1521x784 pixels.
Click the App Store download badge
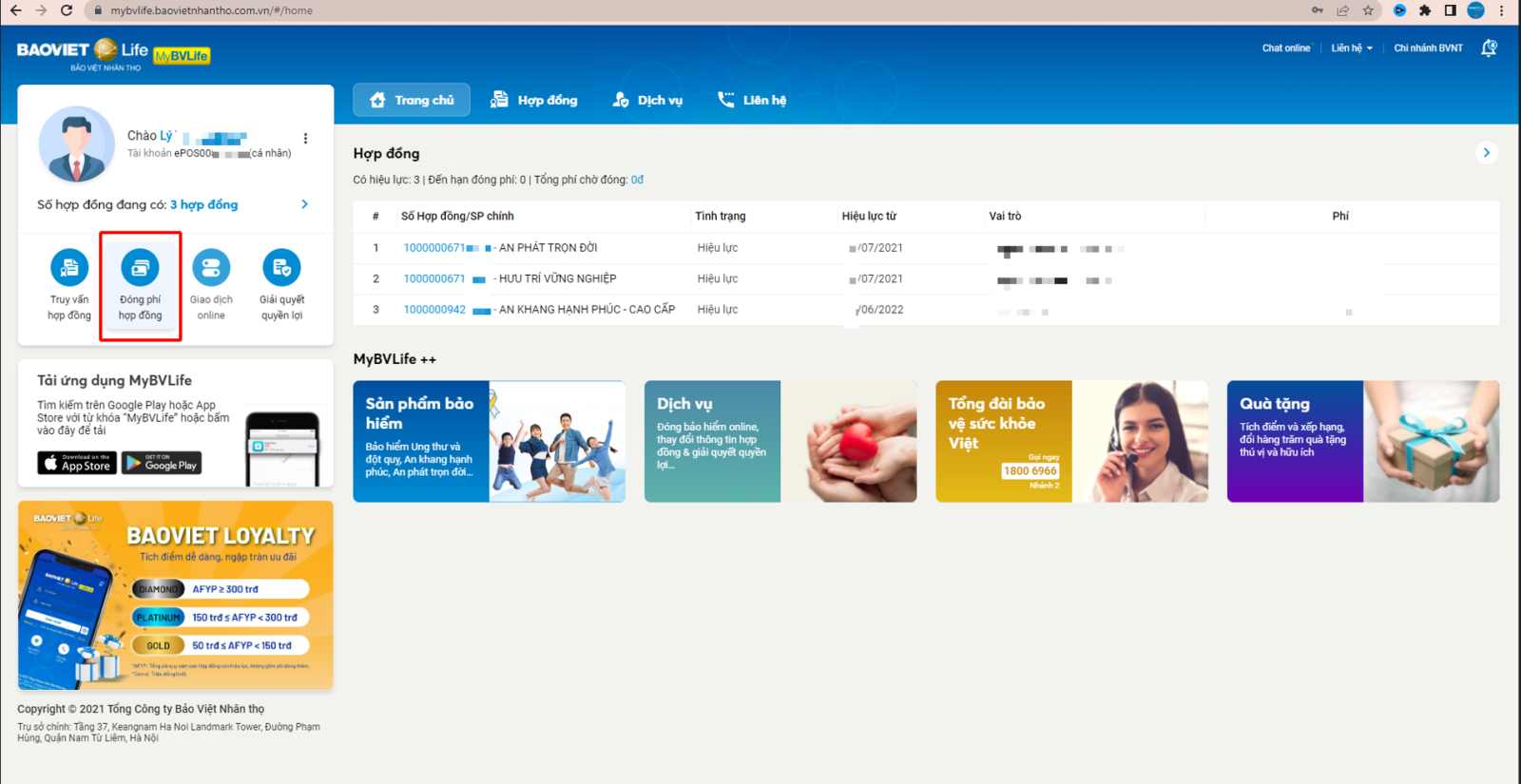tap(77, 463)
